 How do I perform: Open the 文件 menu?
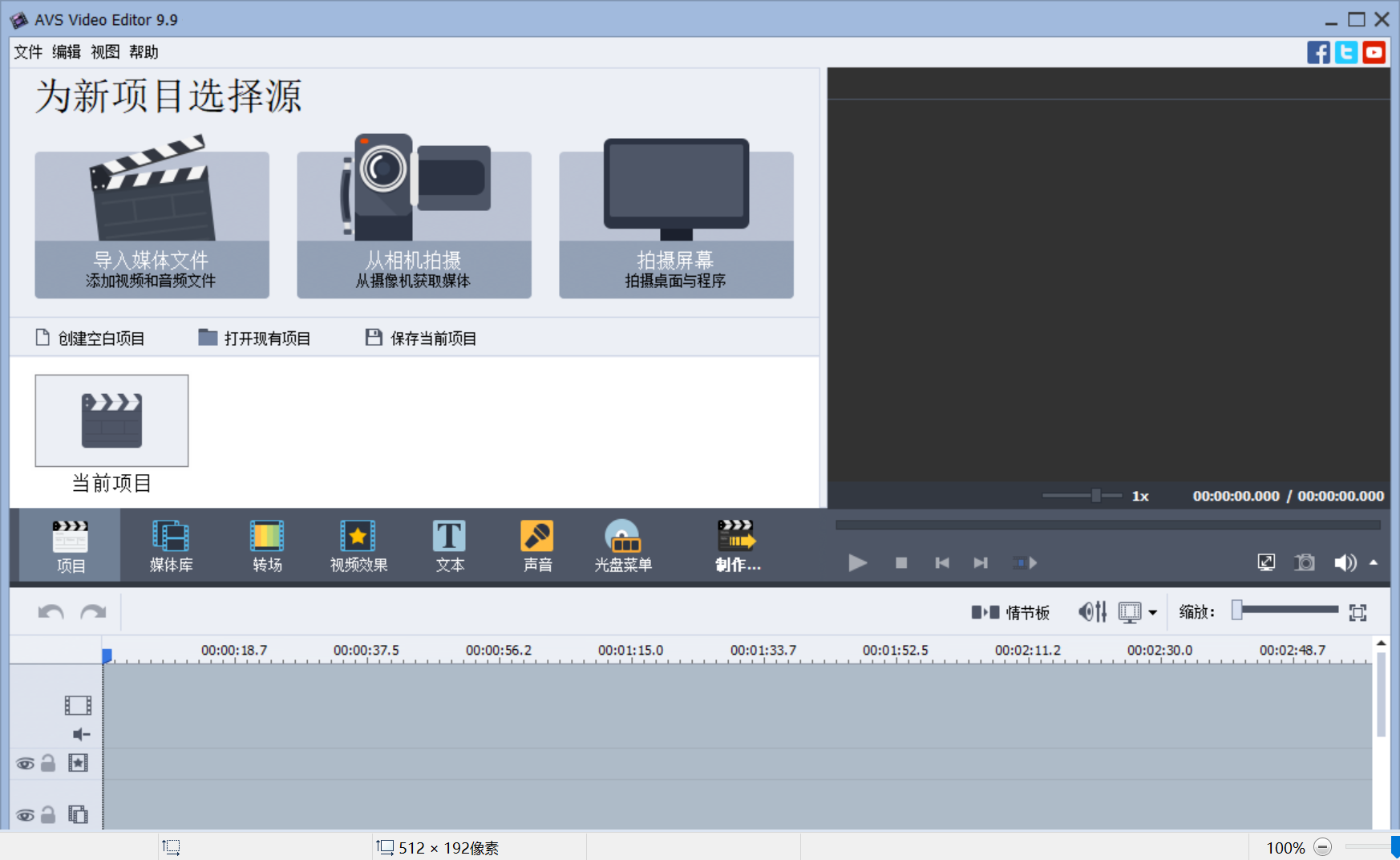28,52
